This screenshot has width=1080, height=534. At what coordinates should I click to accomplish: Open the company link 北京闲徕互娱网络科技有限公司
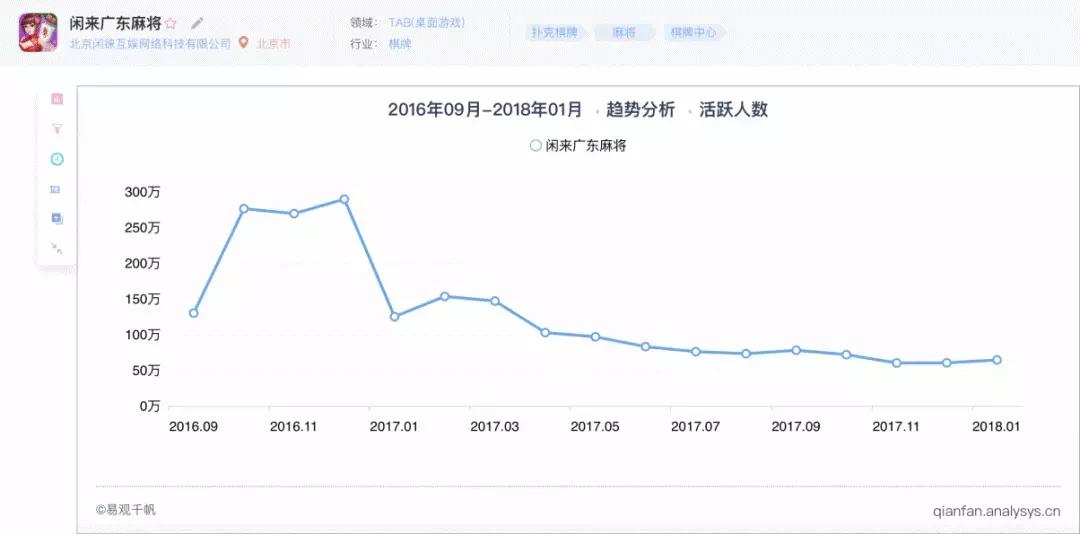(x=149, y=43)
